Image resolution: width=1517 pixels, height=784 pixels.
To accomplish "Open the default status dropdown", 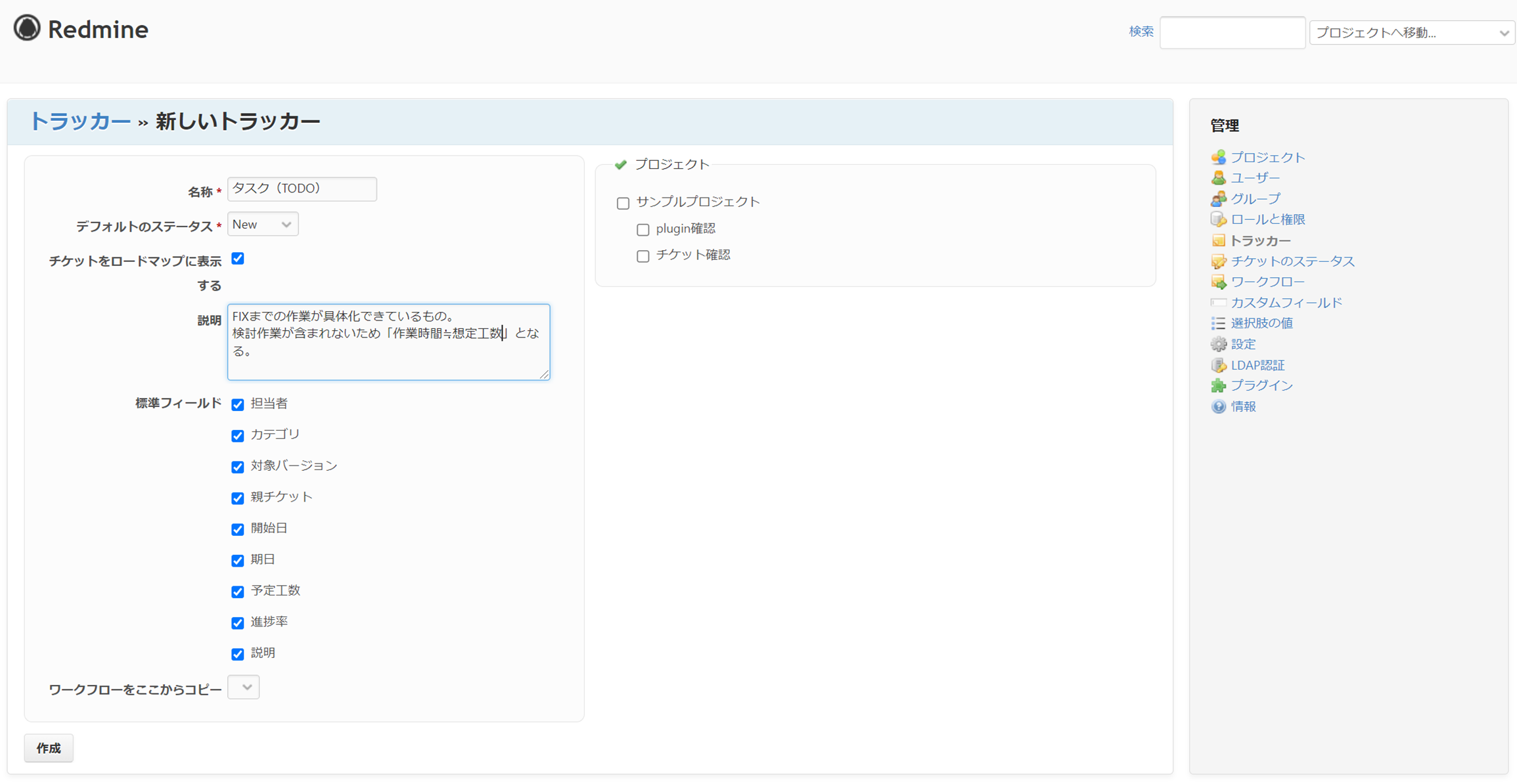I will pos(262,225).
